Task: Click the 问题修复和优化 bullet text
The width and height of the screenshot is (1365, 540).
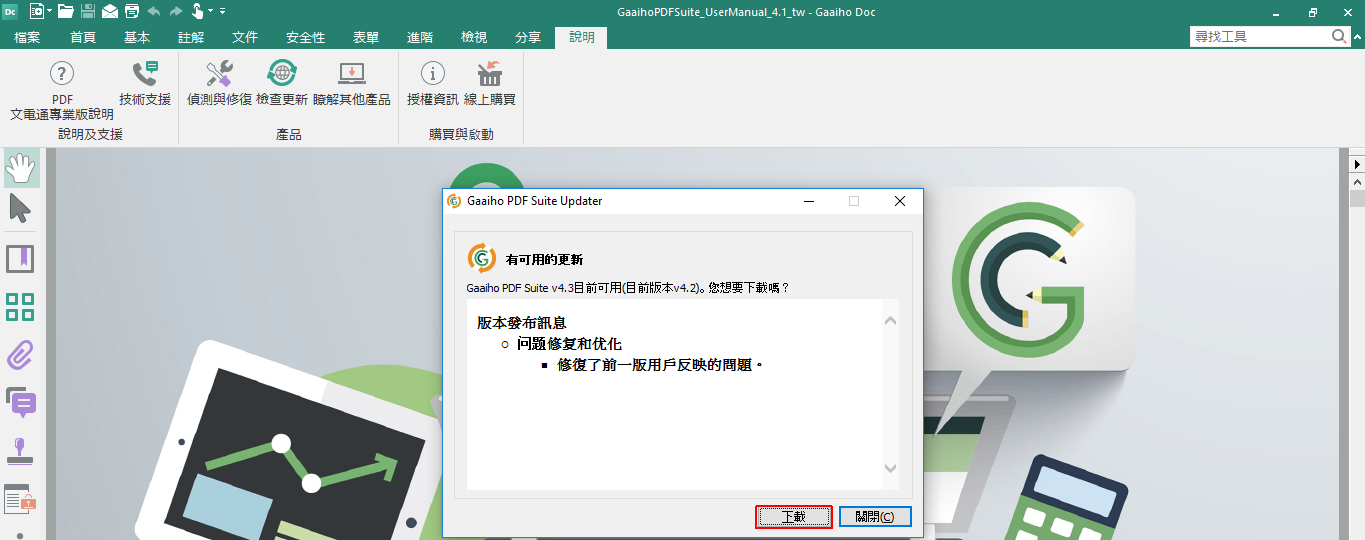Action: [569, 344]
